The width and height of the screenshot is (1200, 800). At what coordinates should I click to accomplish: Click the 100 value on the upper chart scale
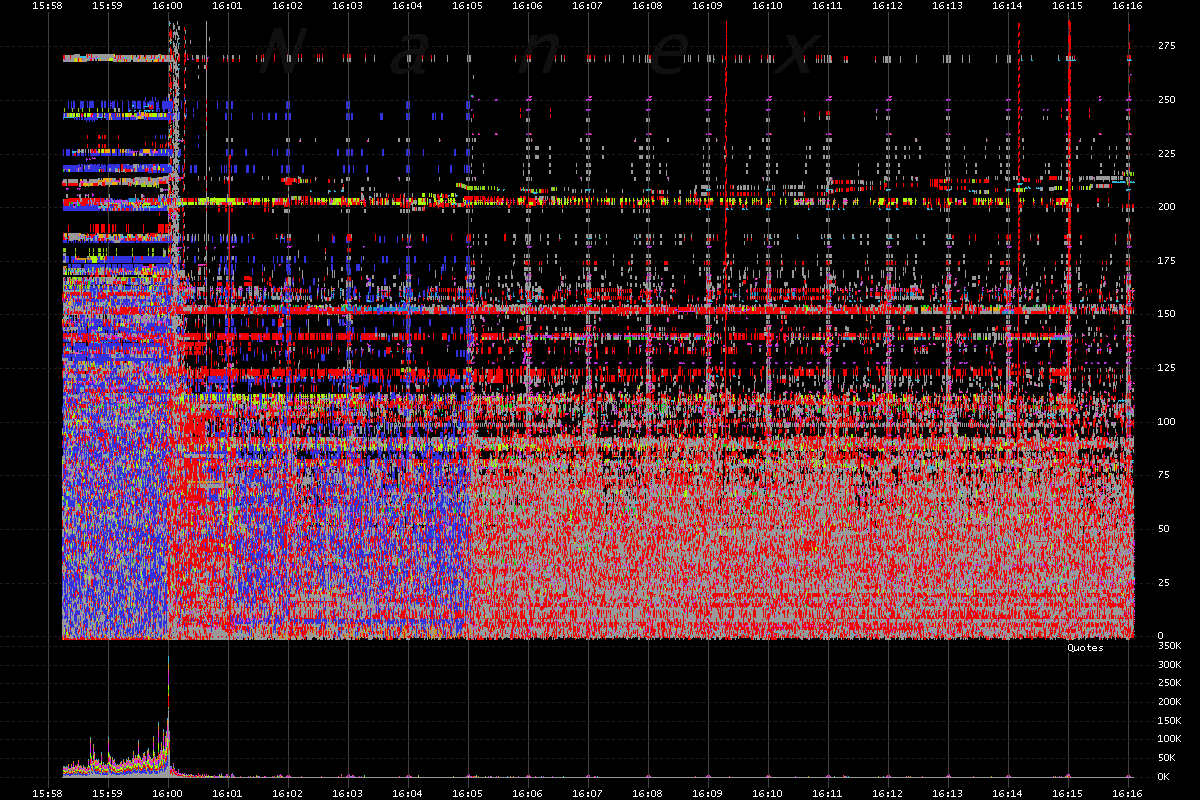[1166, 421]
